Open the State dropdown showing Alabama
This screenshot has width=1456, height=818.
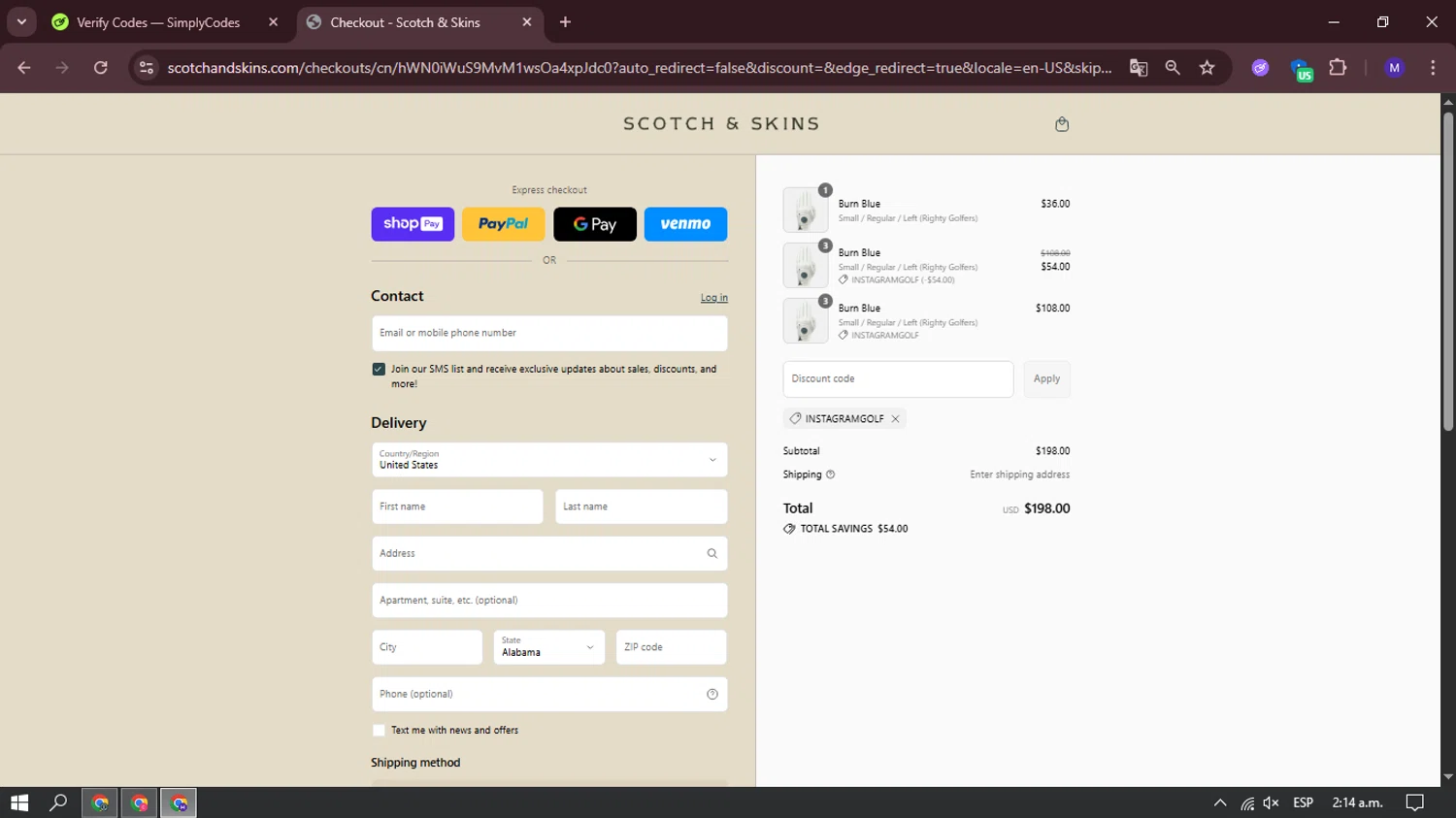point(549,647)
